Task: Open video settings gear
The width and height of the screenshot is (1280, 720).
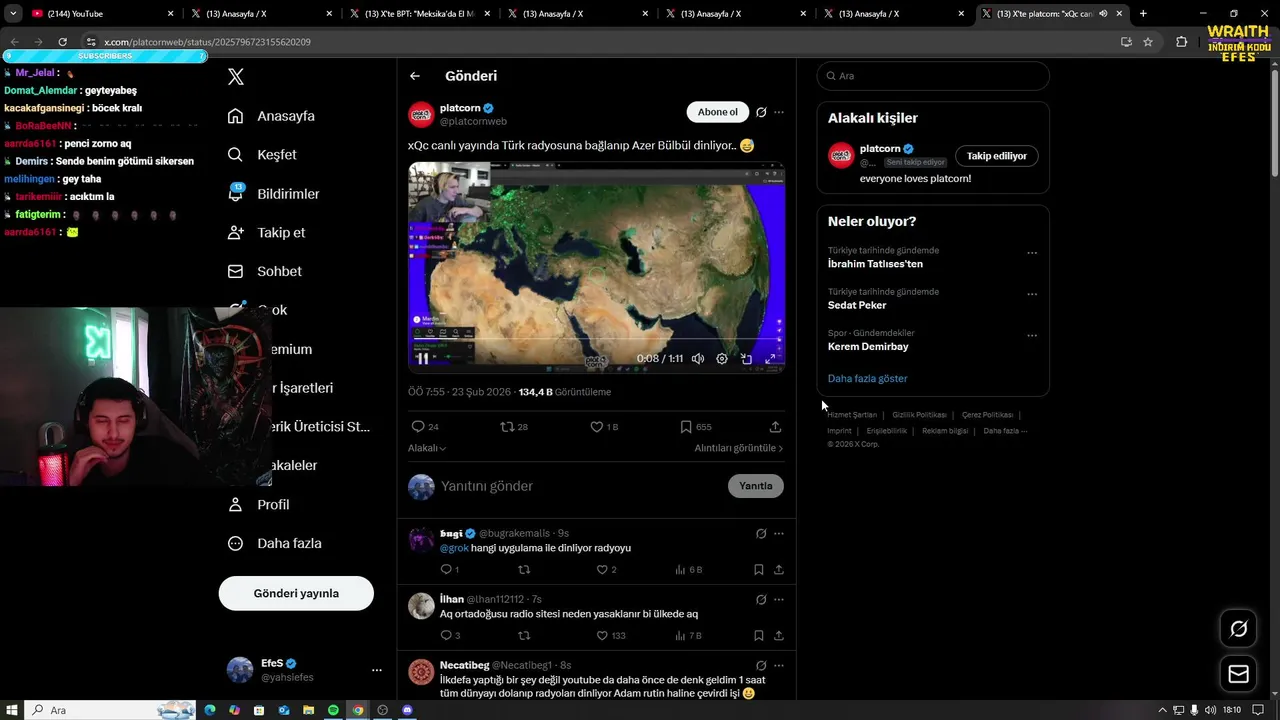Action: [722, 358]
